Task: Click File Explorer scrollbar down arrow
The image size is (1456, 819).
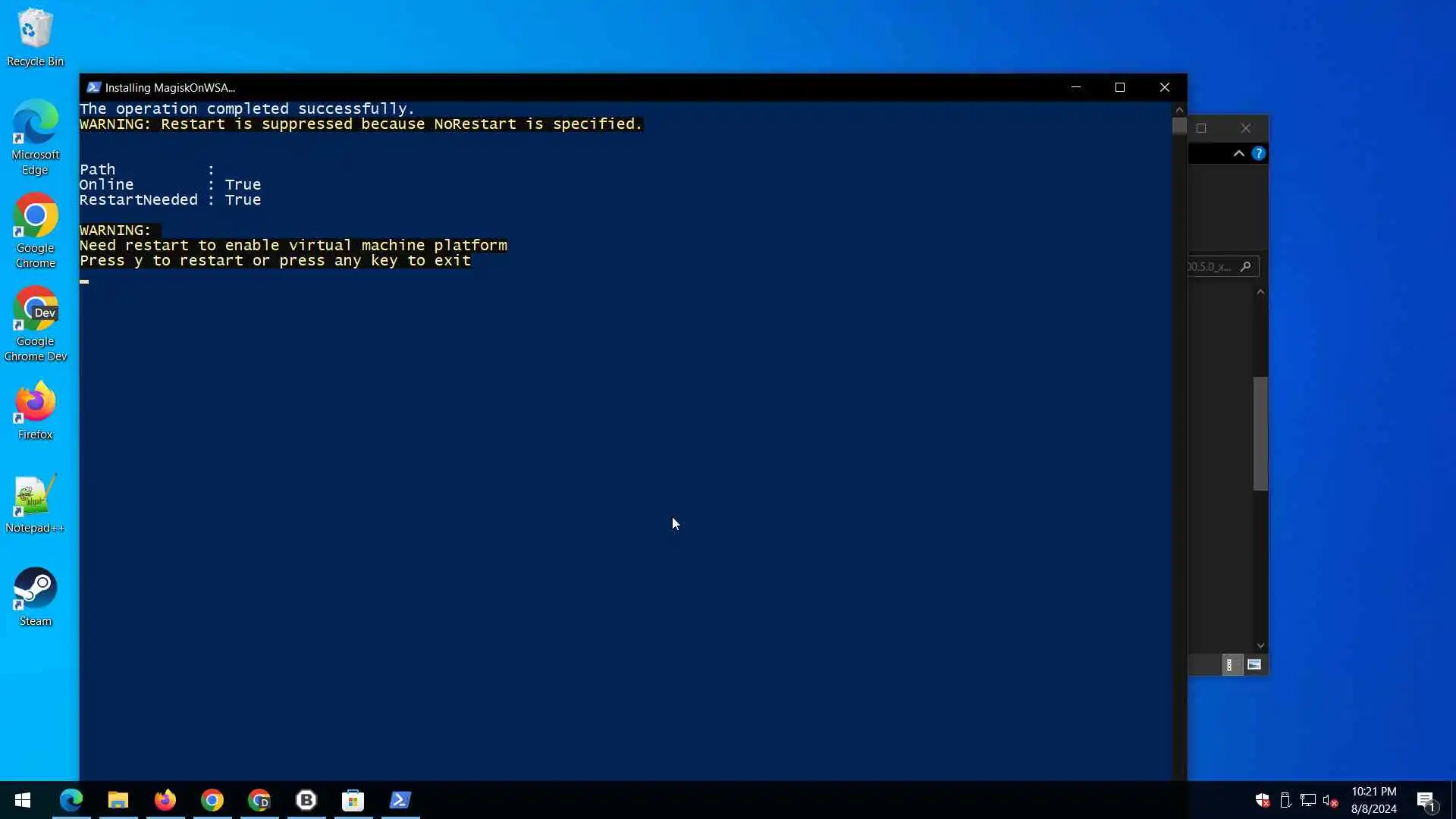Action: (1260, 645)
